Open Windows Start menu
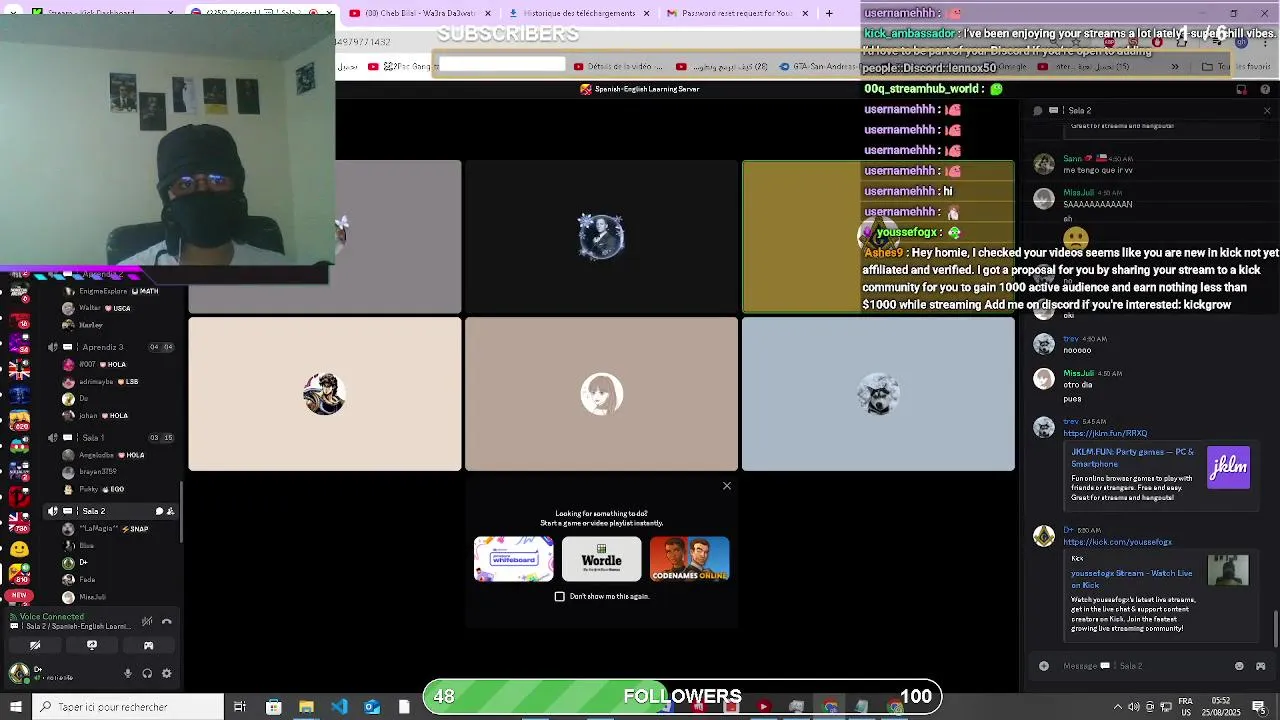 pos(15,707)
